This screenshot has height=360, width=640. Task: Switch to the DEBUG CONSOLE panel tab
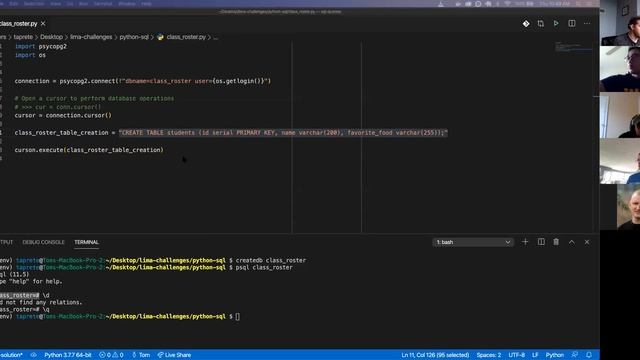pos(43,242)
